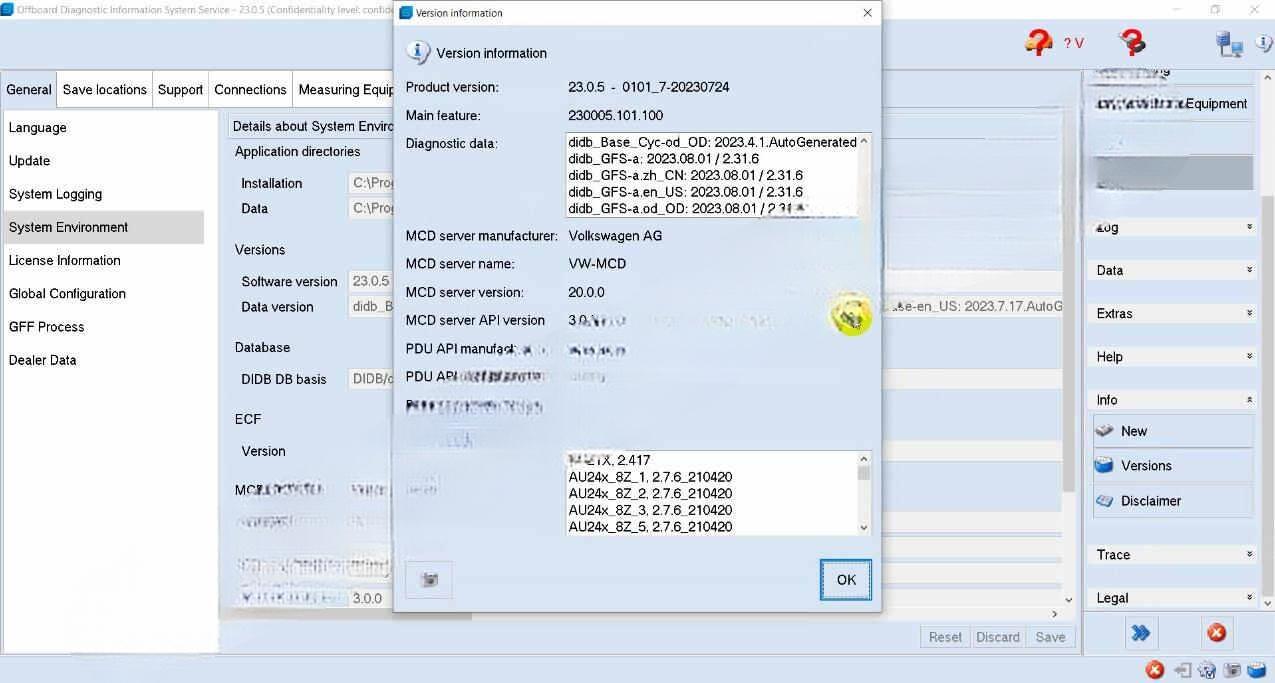Screen dimensions: 1275x683
Task: Select the AU24x_8Z_2 list entry
Action: [650, 493]
